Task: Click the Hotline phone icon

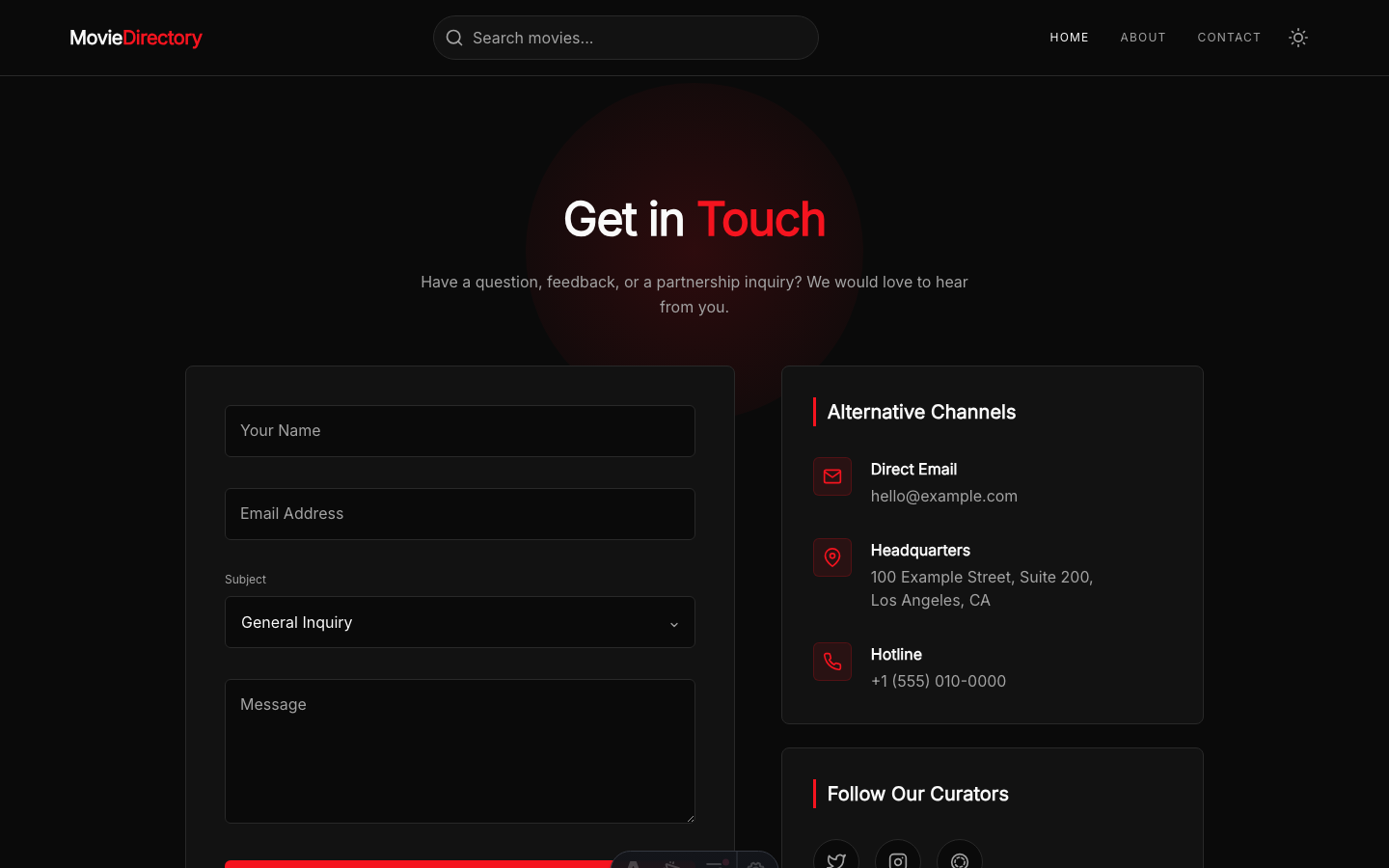Action: point(832,662)
